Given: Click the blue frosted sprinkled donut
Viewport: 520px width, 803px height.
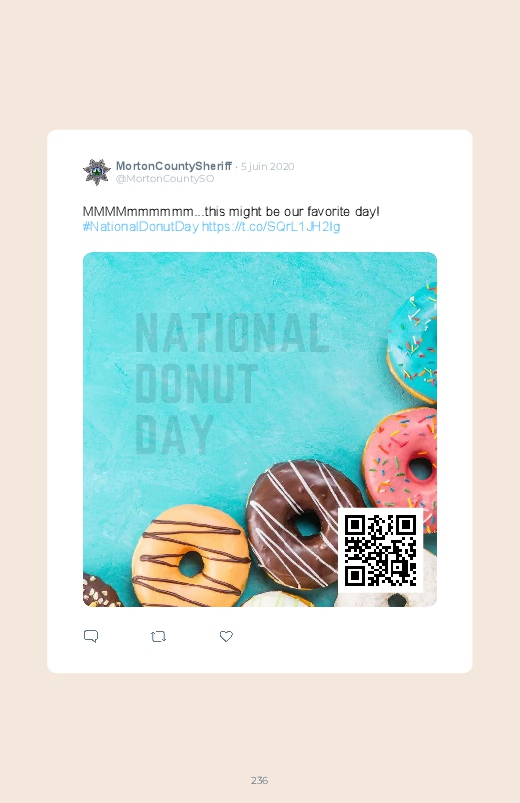Looking at the screenshot, I should 413,342.
